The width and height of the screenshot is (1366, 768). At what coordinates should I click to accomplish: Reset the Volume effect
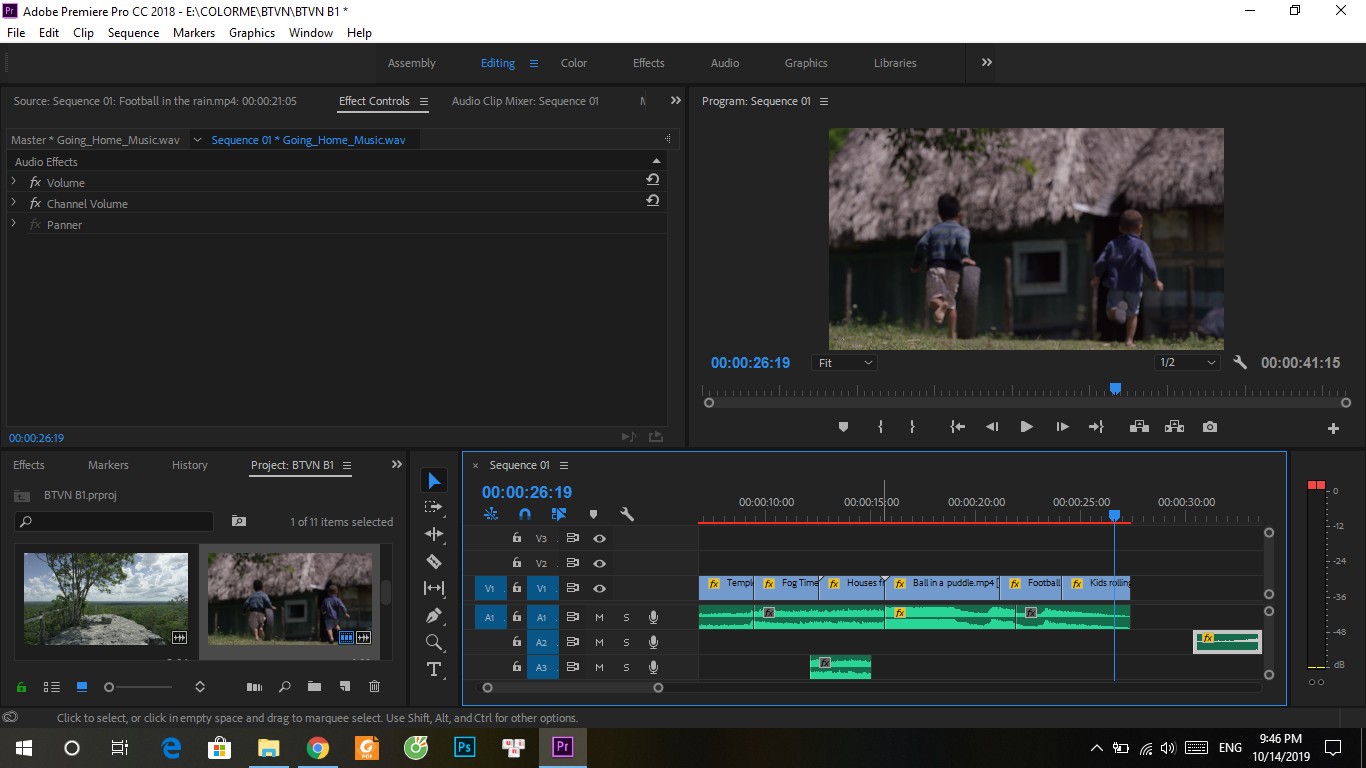[652, 180]
